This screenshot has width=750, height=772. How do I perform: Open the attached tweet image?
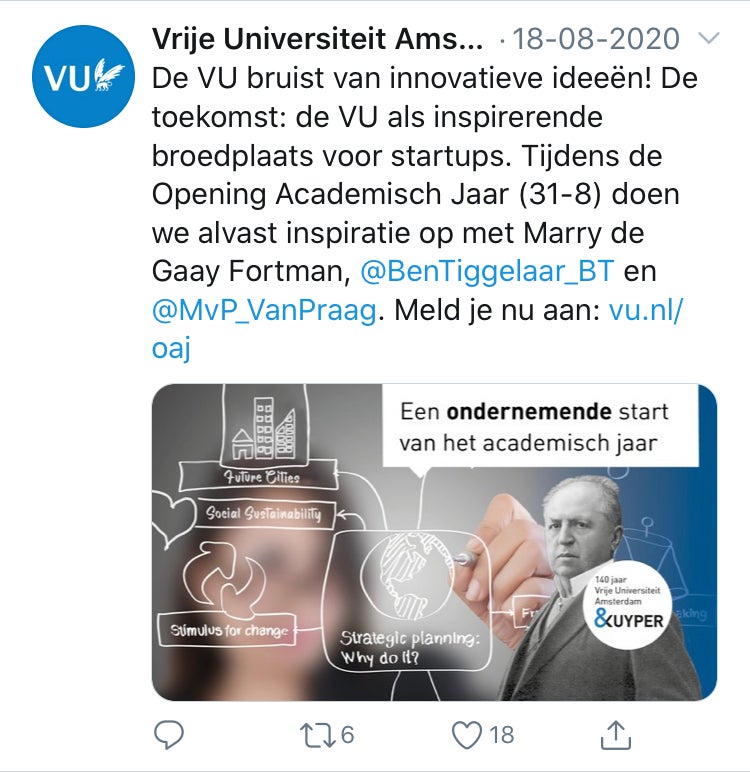coord(434,542)
